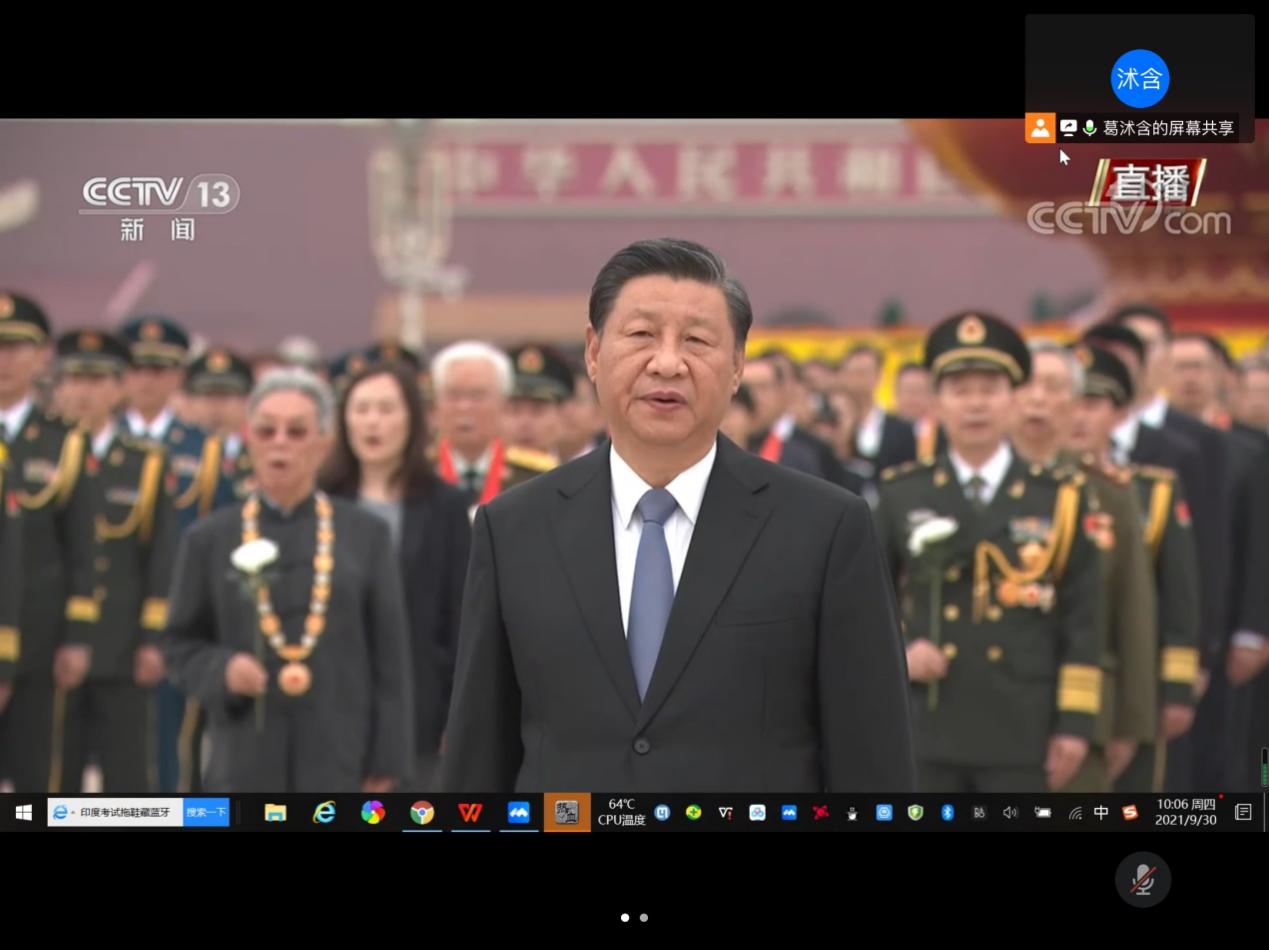Open the Windows notification center icon

(x=1243, y=812)
